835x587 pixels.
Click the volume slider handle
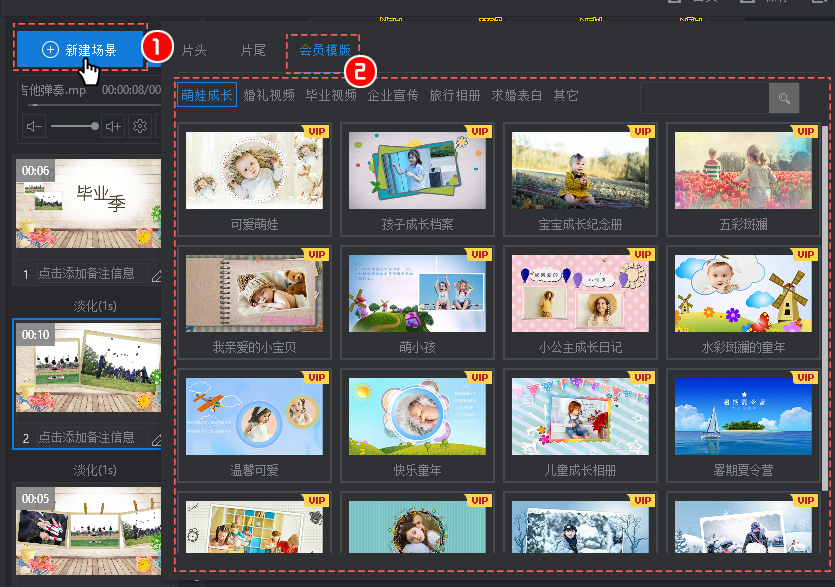point(95,126)
